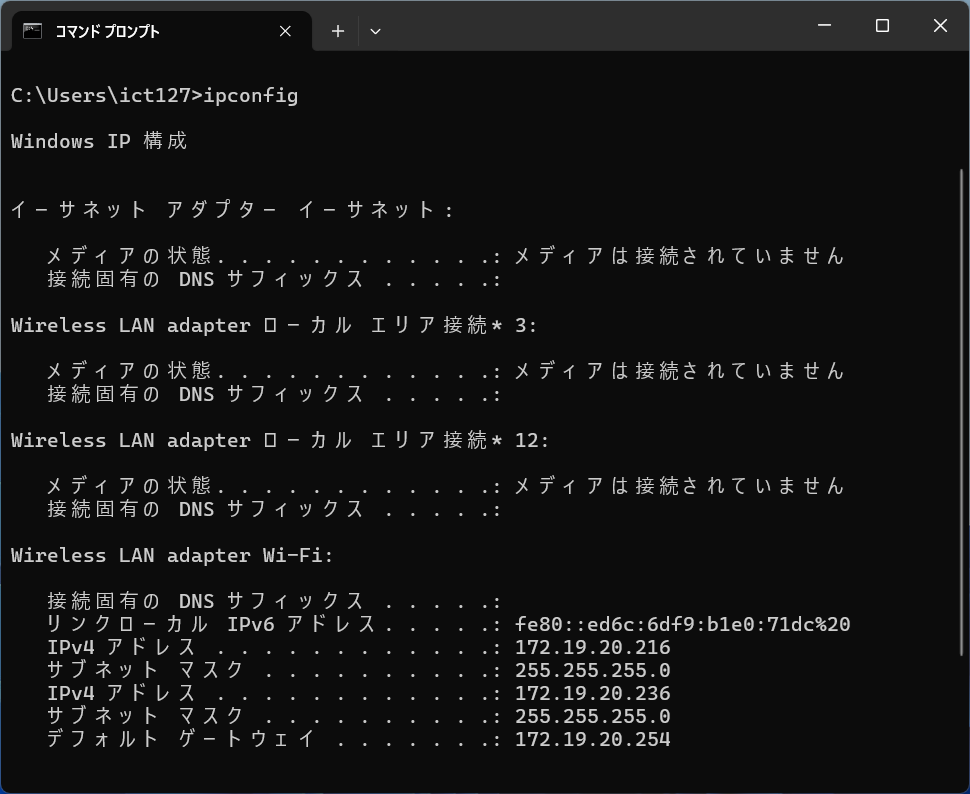The height and width of the screenshot is (794, 970).
Task: Click the vertical scrollbar of the terminal
Action: (962, 400)
